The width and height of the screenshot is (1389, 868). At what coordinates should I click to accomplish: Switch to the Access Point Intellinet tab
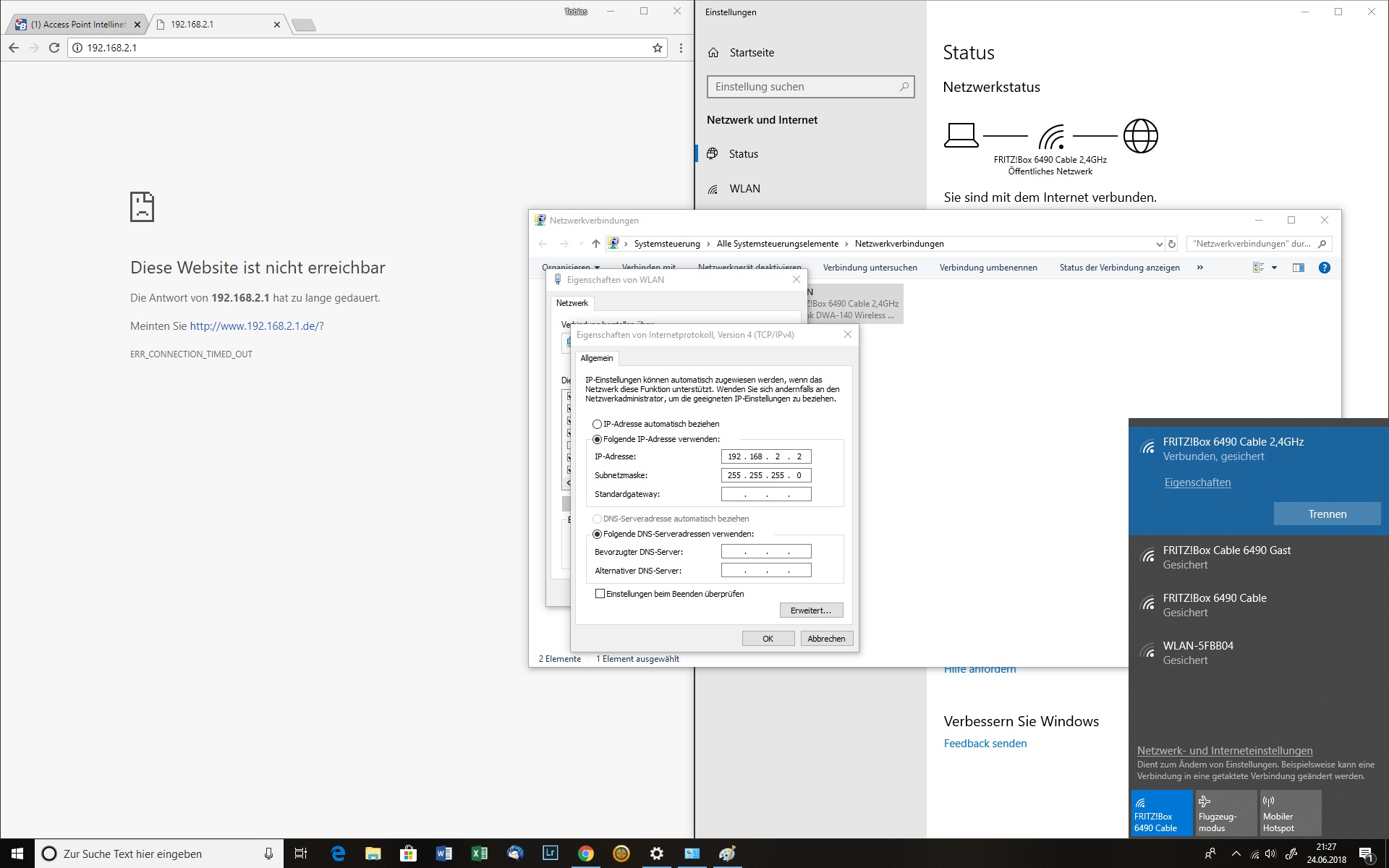click(77, 24)
